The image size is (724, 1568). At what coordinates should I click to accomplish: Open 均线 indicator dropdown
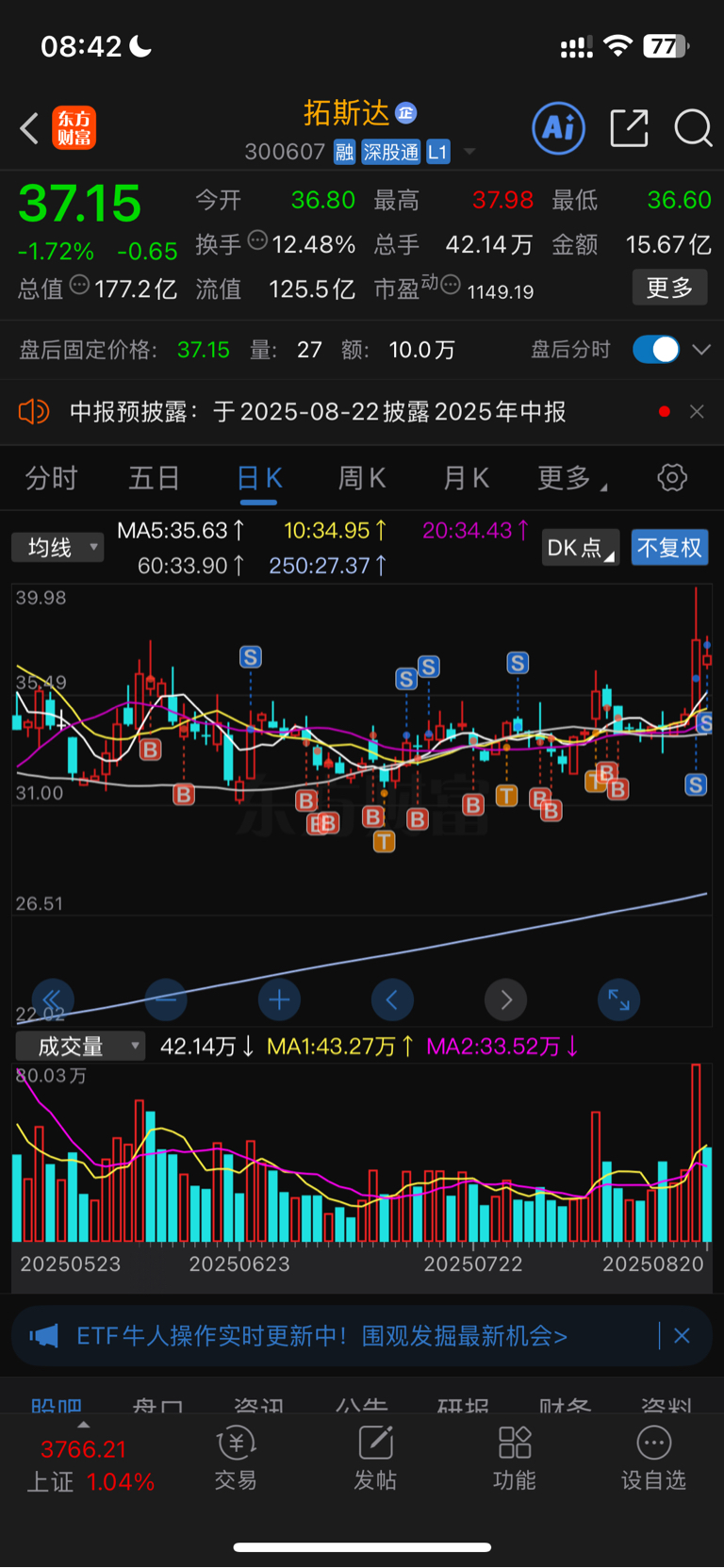click(x=58, y=548)
